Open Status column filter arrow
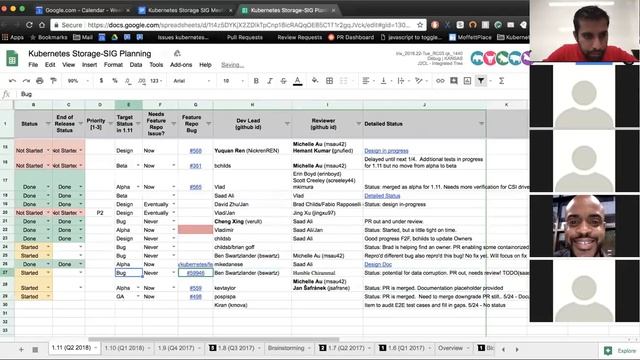Viewport: 640px width, 360px height. [x=48, y=124]
